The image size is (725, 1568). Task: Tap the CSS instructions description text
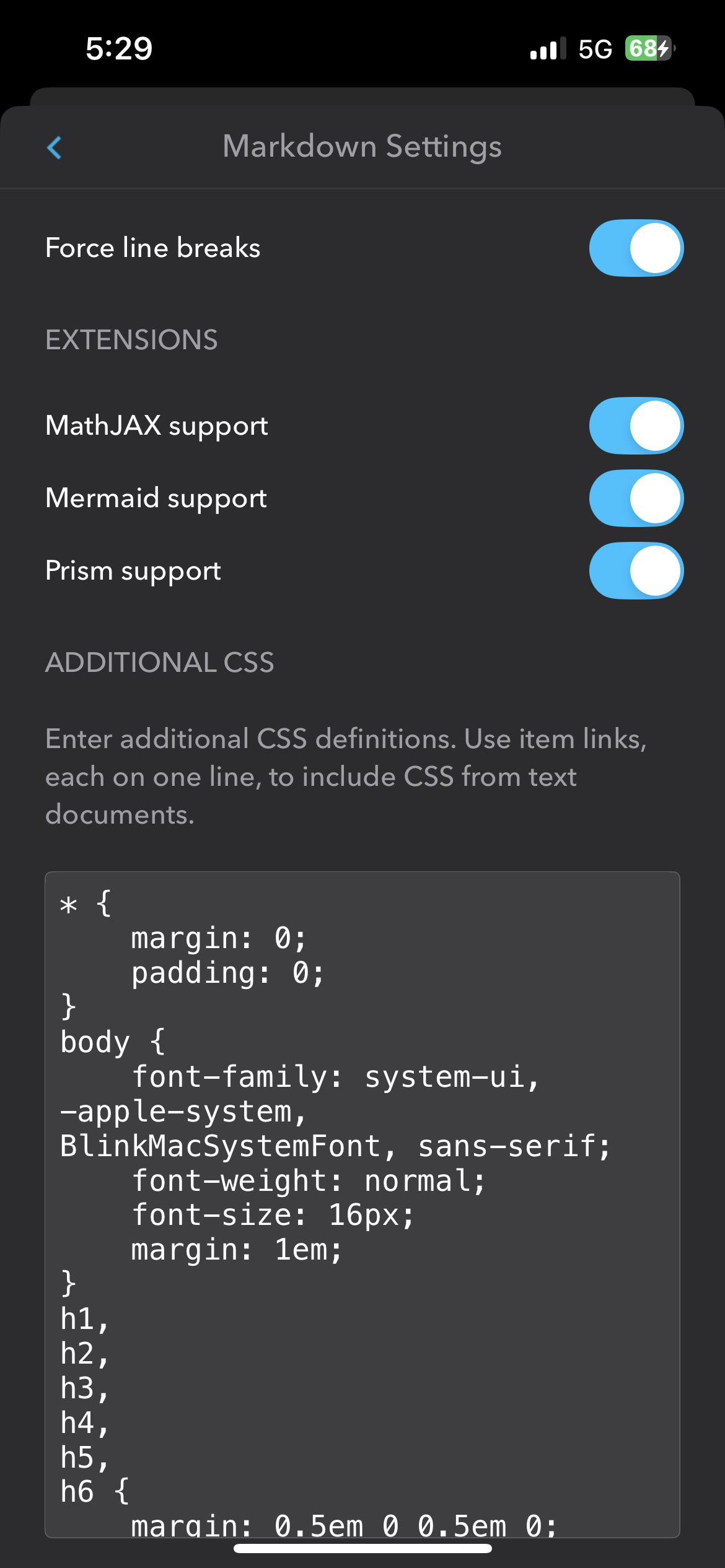click(x=347, y=777)
